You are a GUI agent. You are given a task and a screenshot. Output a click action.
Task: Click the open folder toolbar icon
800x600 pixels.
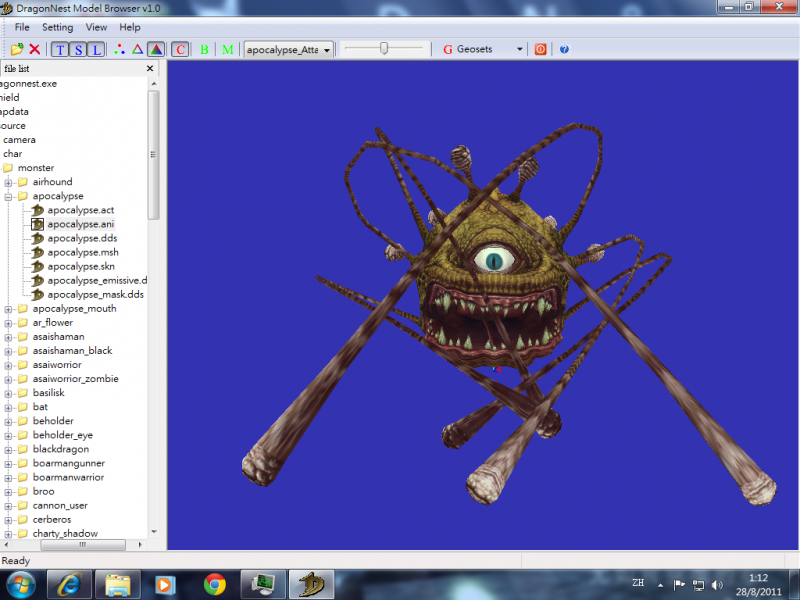point(17,49)
